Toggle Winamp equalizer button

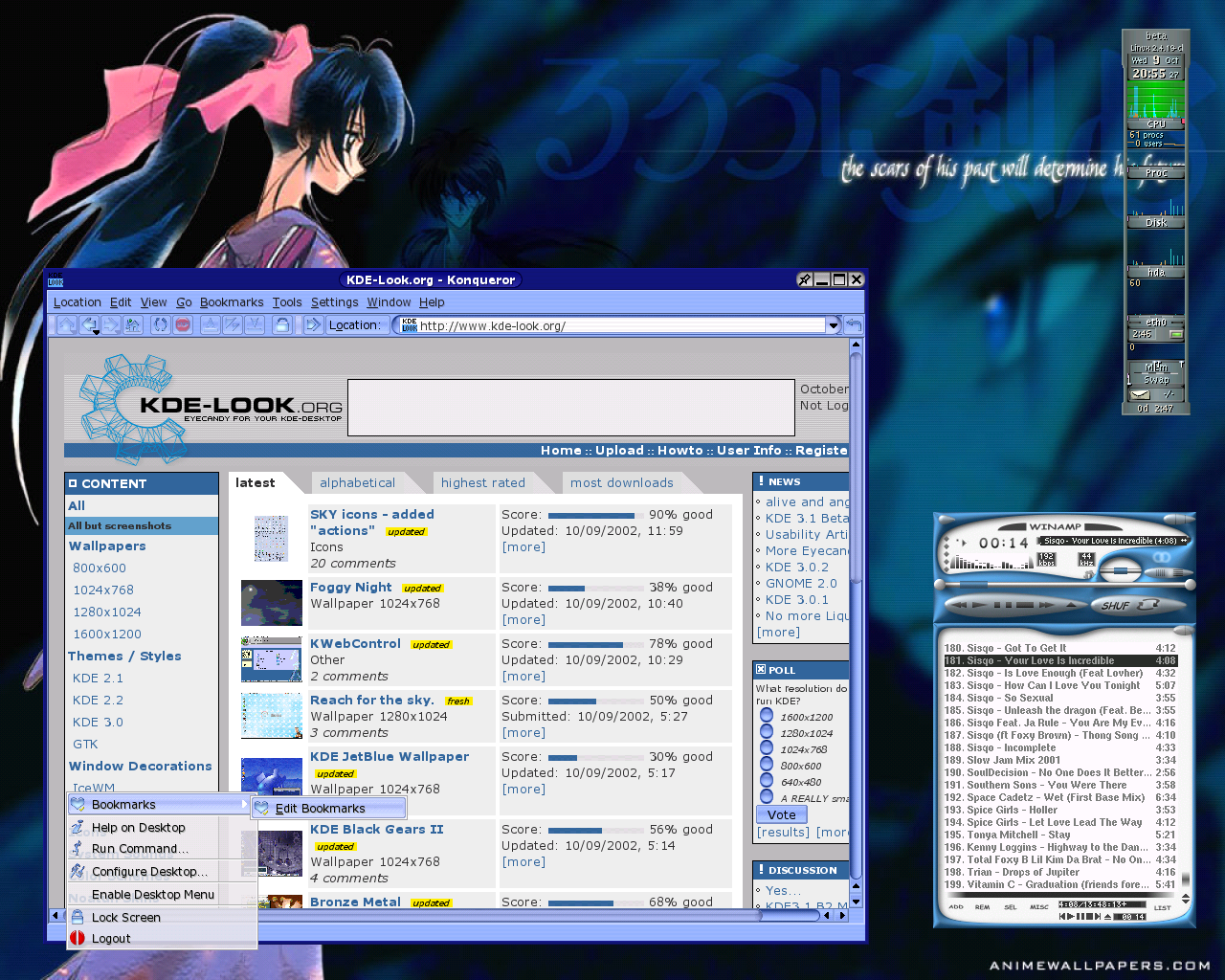pyautogui.click(x=1160, y=572)
